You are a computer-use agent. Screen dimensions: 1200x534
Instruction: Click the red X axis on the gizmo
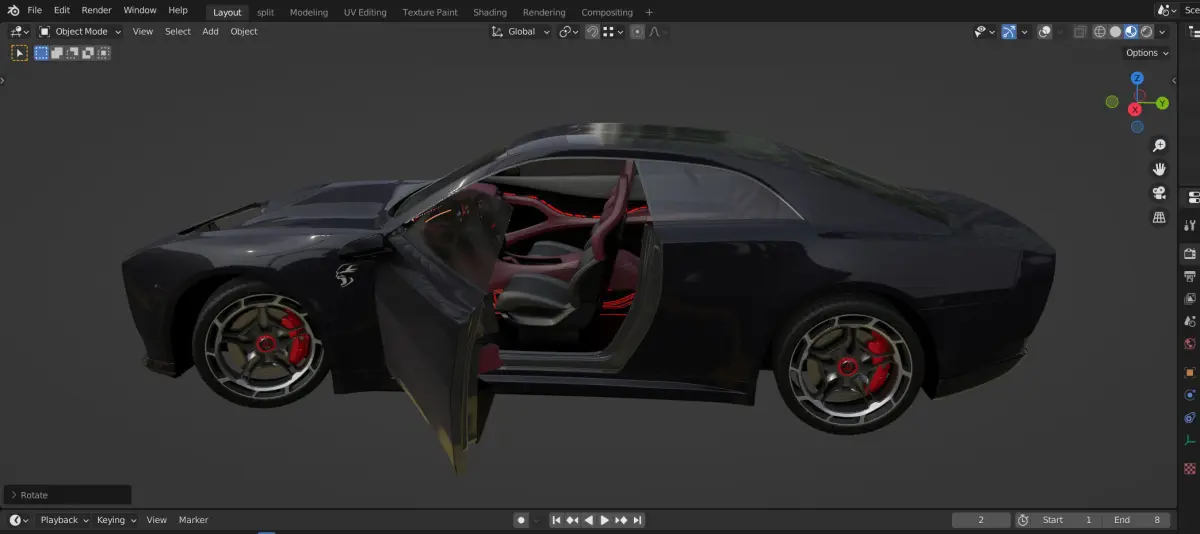pos(1135,109)
